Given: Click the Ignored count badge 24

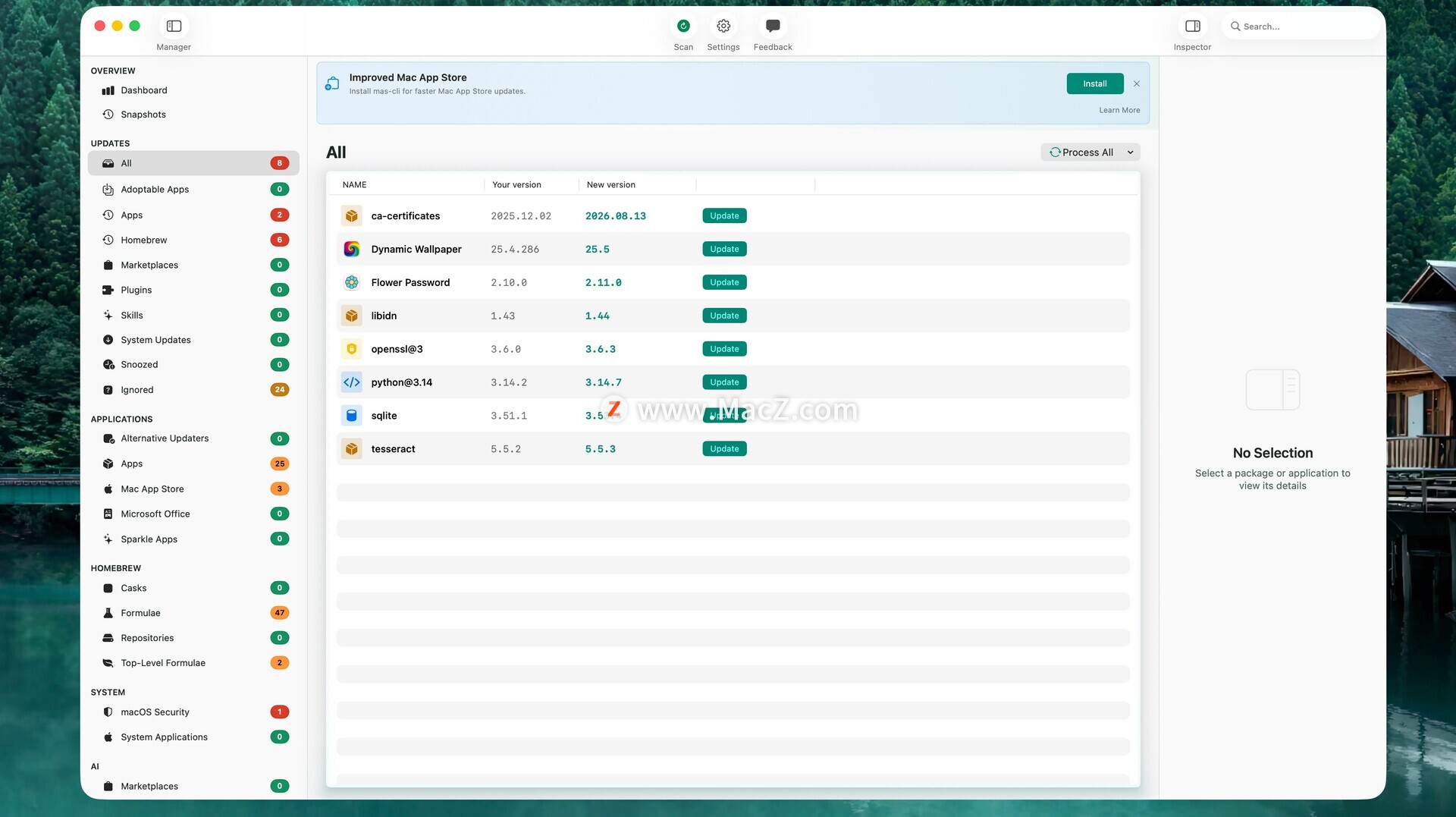Looking at the screenshot, I should click(279, 390).
